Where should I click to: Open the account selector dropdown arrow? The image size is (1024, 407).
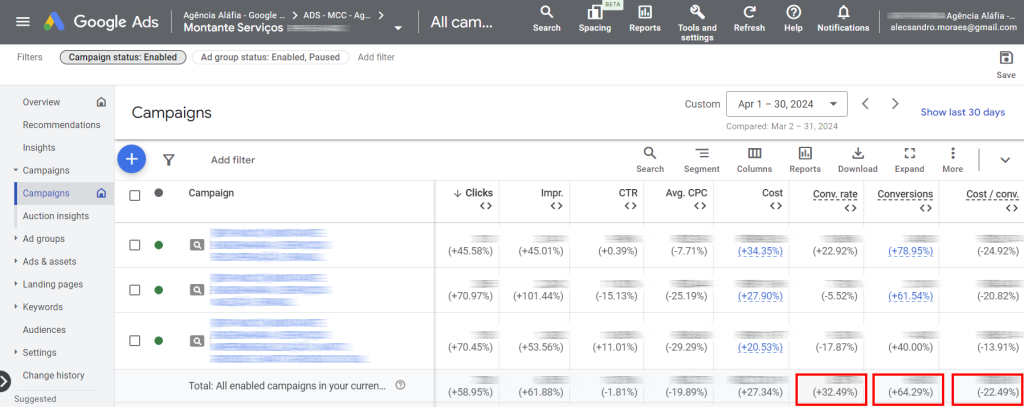point(398,28)
